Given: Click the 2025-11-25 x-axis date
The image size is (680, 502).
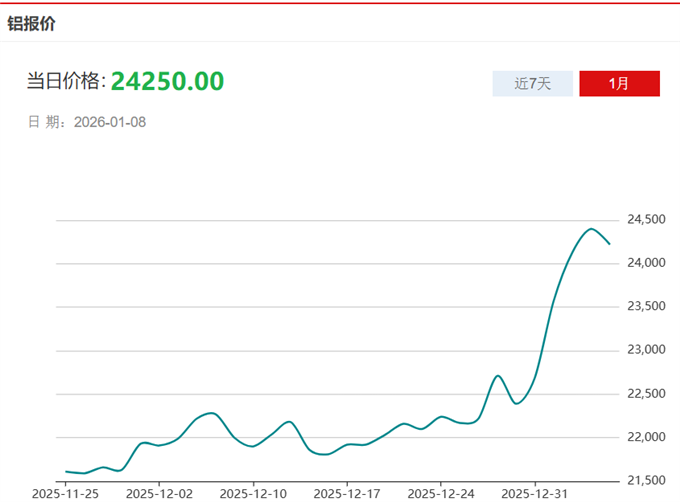Looking at the screenshot, I should point(65,493).
